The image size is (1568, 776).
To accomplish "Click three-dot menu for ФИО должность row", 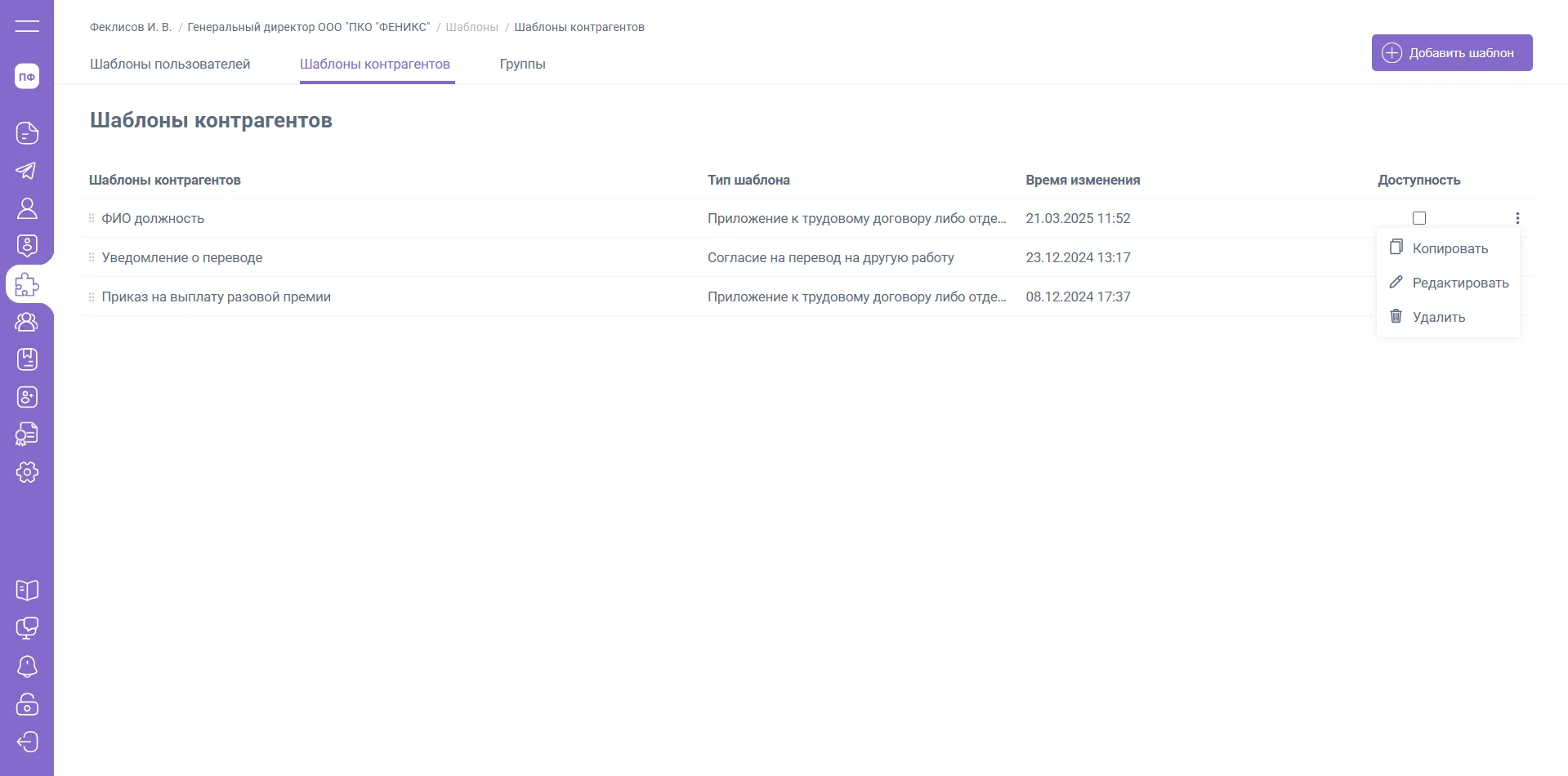I will tap(1517, 218).
